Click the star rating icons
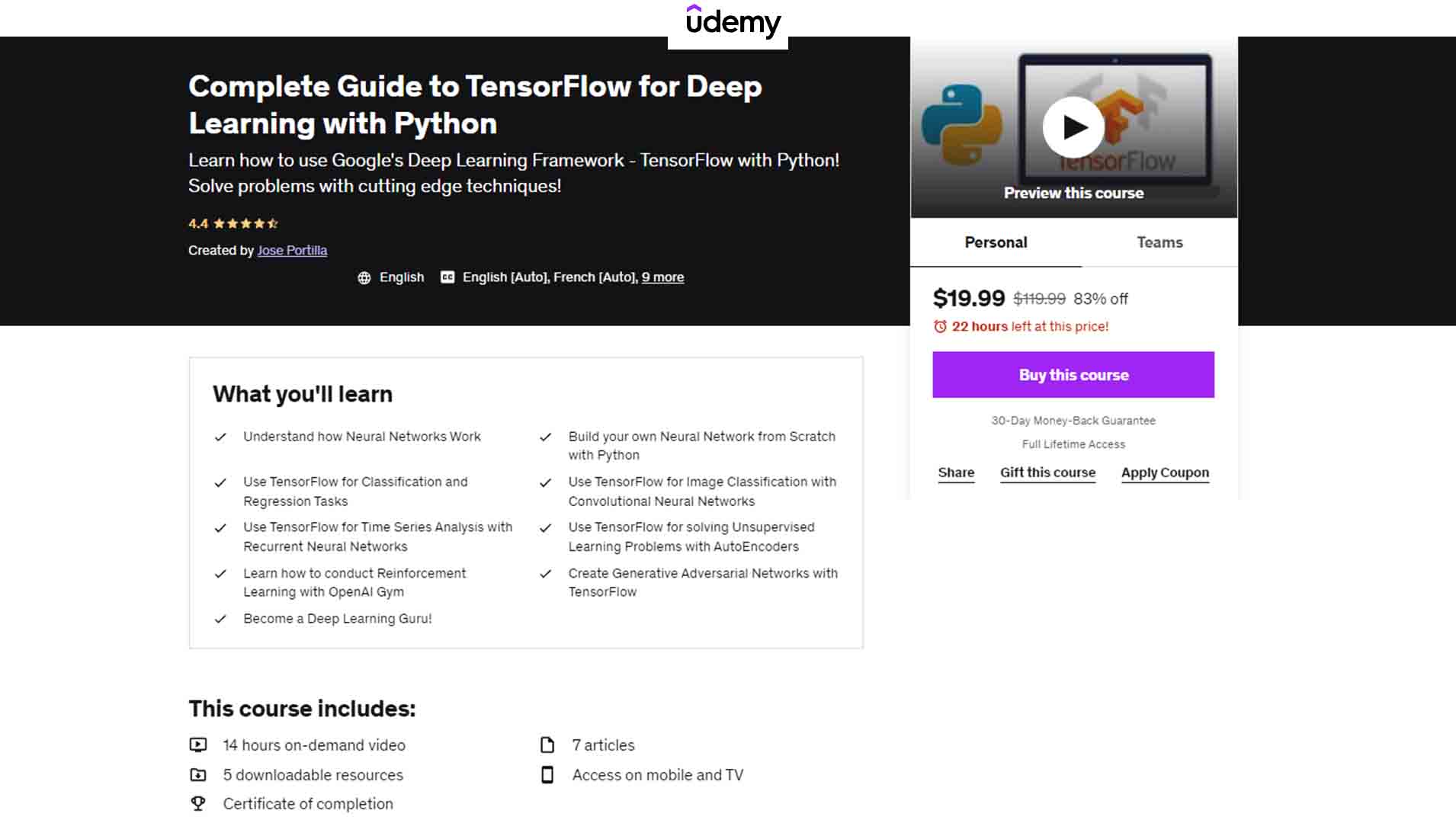Image resolution: width=1456 pixels, height=823 pixels. click(245, 223)
